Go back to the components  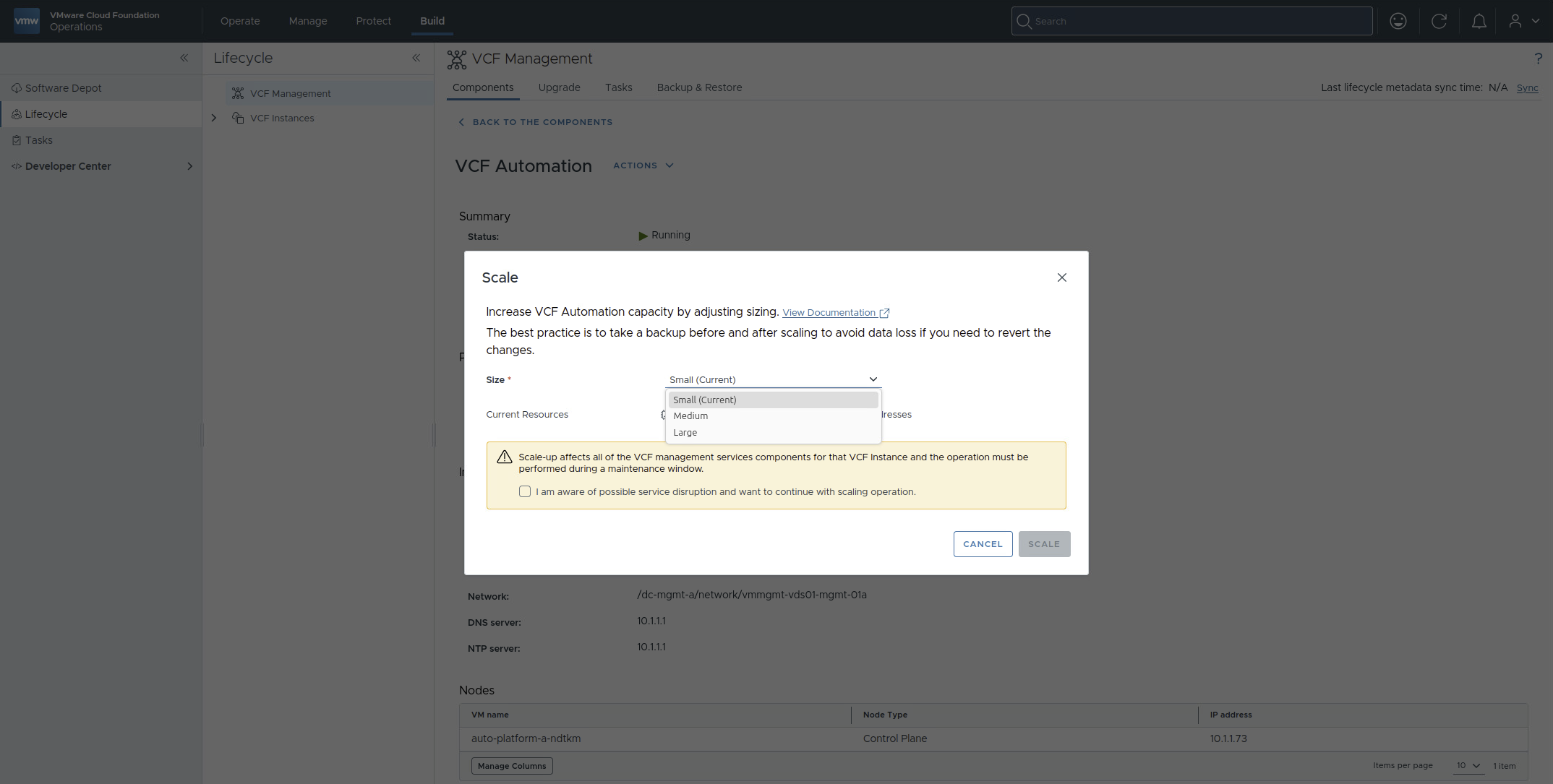tap(536, 122)
